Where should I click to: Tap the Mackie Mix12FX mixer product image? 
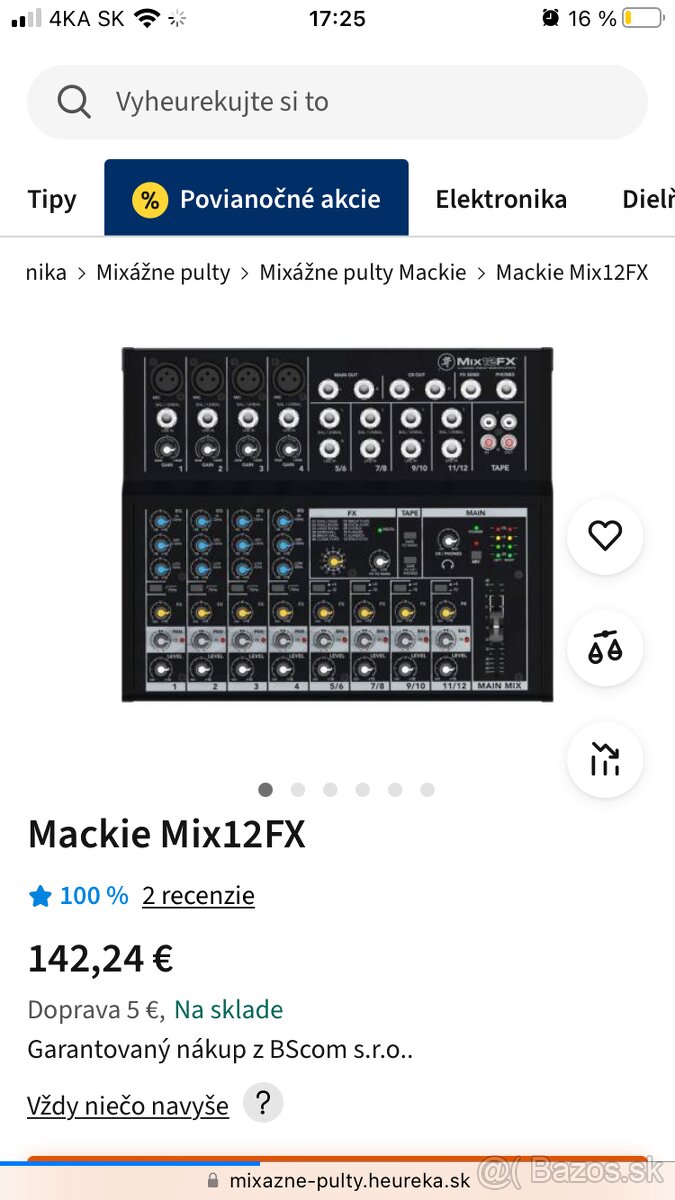[337, 525]
